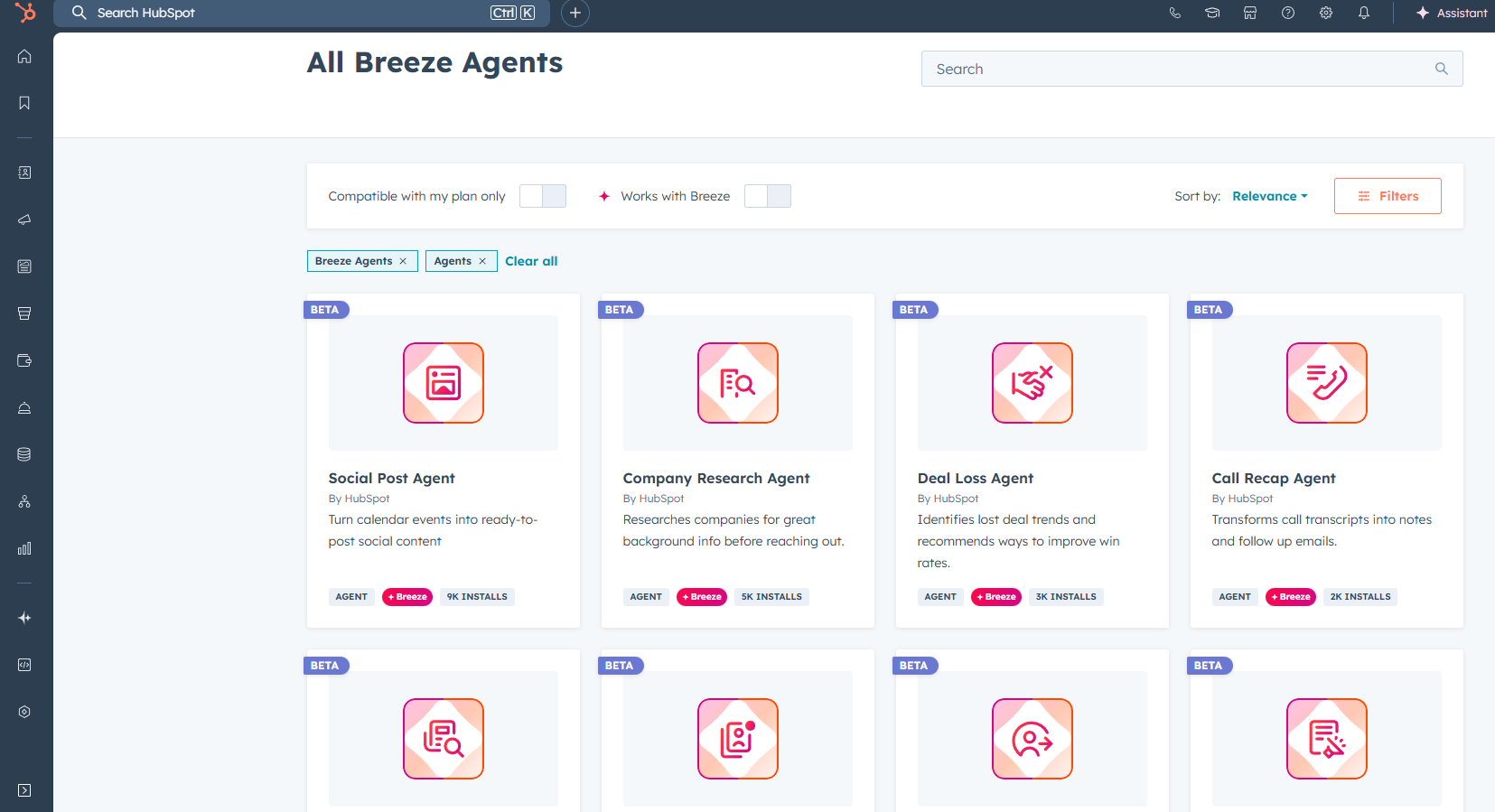Viewport: 1495px width, 812px height.
Task: Open the calling phone icon
Action: [1174, 13]
